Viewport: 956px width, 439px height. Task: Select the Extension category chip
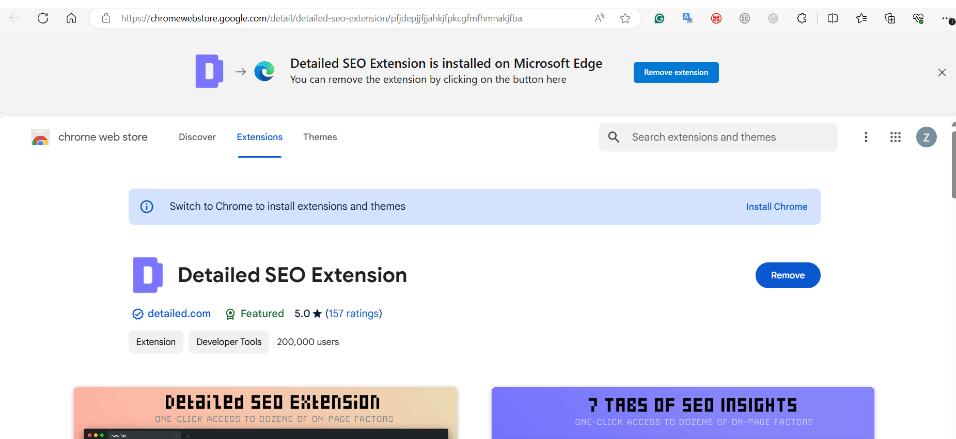pyautogui.click(x=155, y=342)
